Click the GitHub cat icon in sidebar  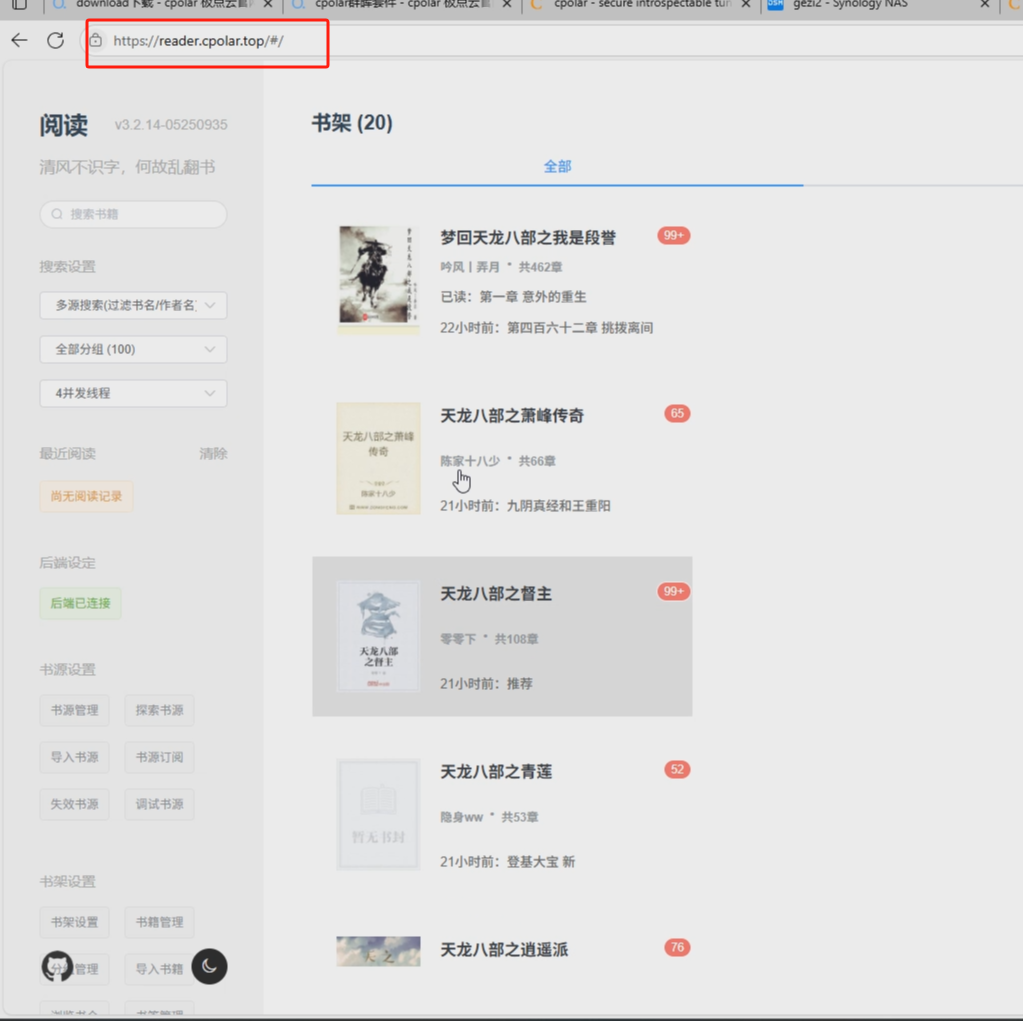58,965
